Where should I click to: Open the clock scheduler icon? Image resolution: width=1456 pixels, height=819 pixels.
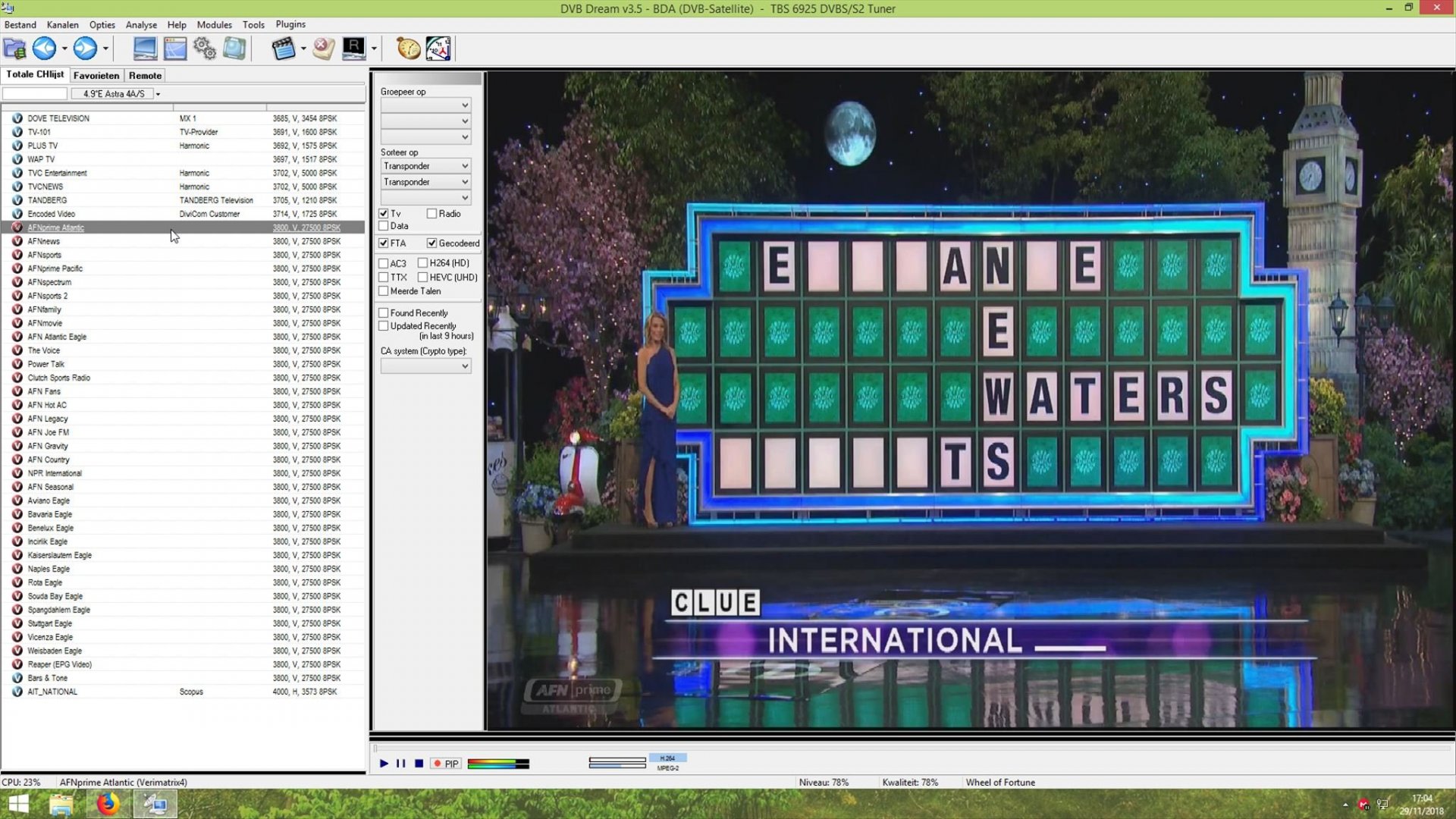click(438, 49)
